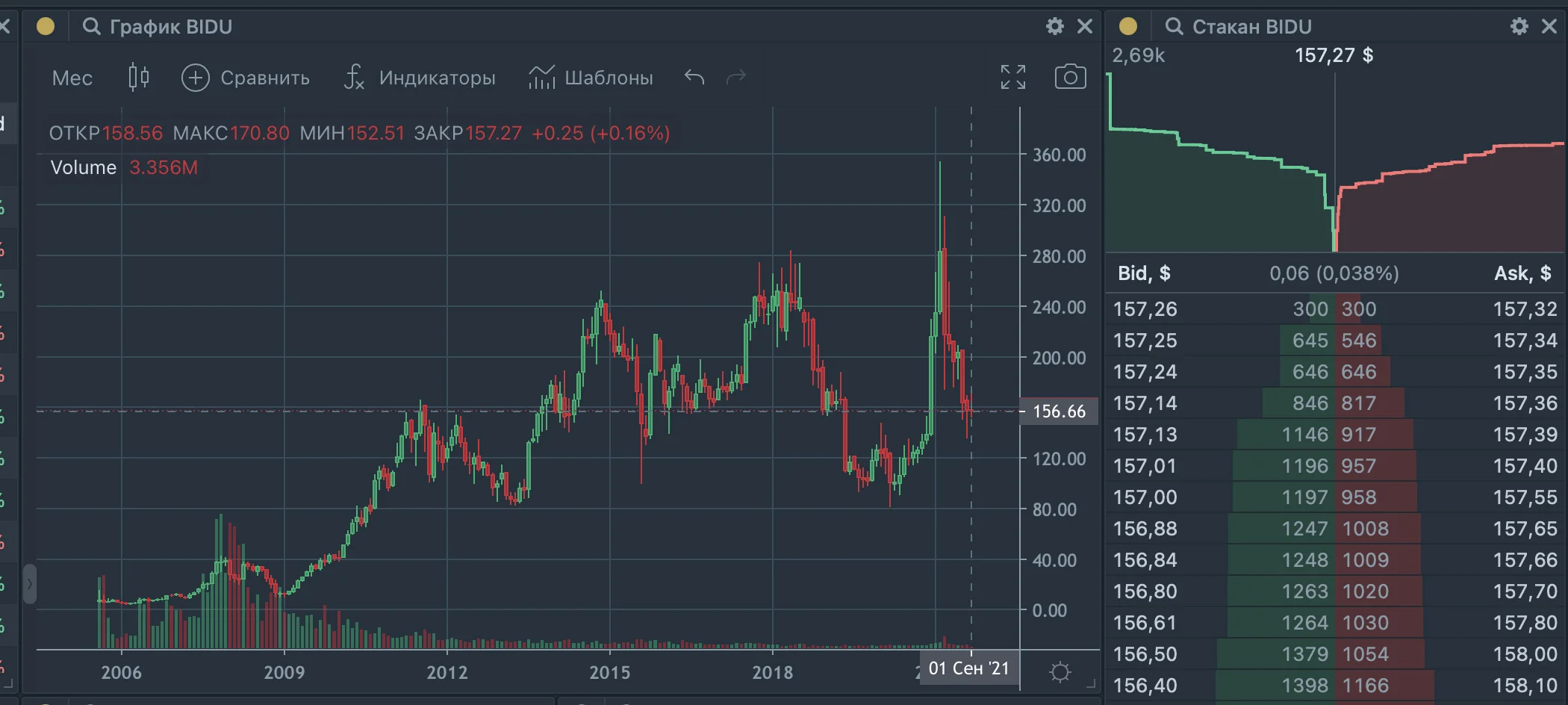
Task: Expand the chart to fullscreen
Action: coord(1013,77)
